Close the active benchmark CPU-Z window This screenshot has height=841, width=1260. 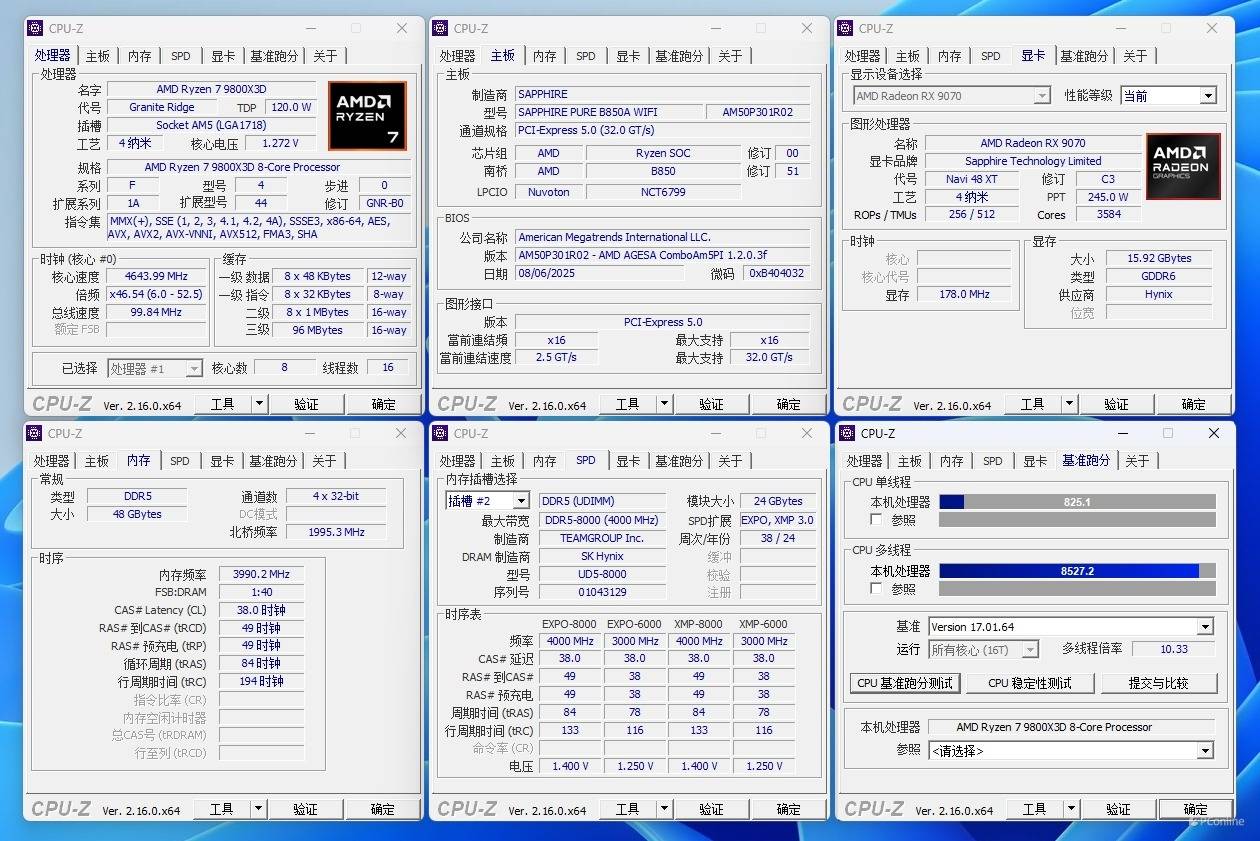click(x=1213, y=433)
